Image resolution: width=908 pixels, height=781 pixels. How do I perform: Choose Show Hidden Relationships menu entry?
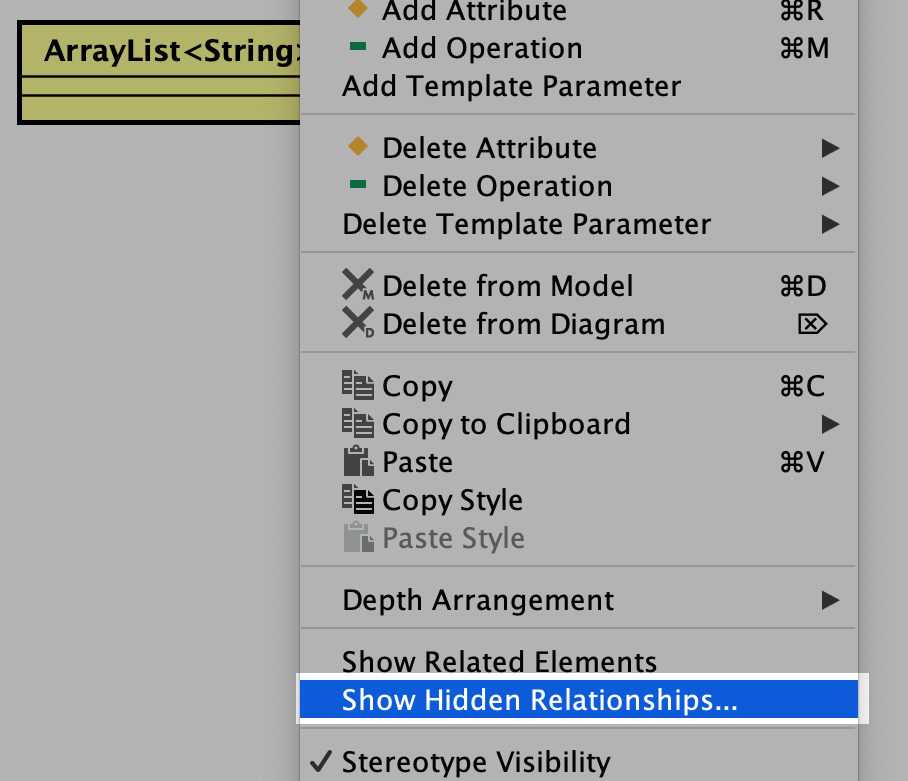click(540, 700)
